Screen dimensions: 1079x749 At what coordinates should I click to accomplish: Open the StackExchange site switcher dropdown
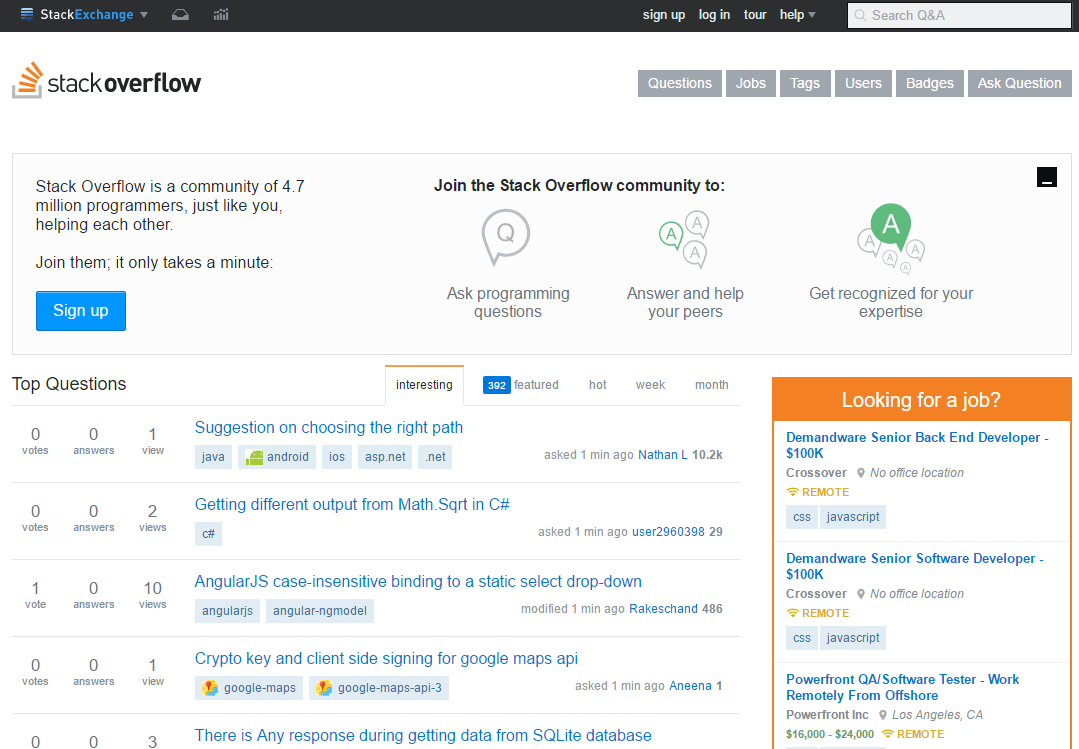[x=84, y=14]
